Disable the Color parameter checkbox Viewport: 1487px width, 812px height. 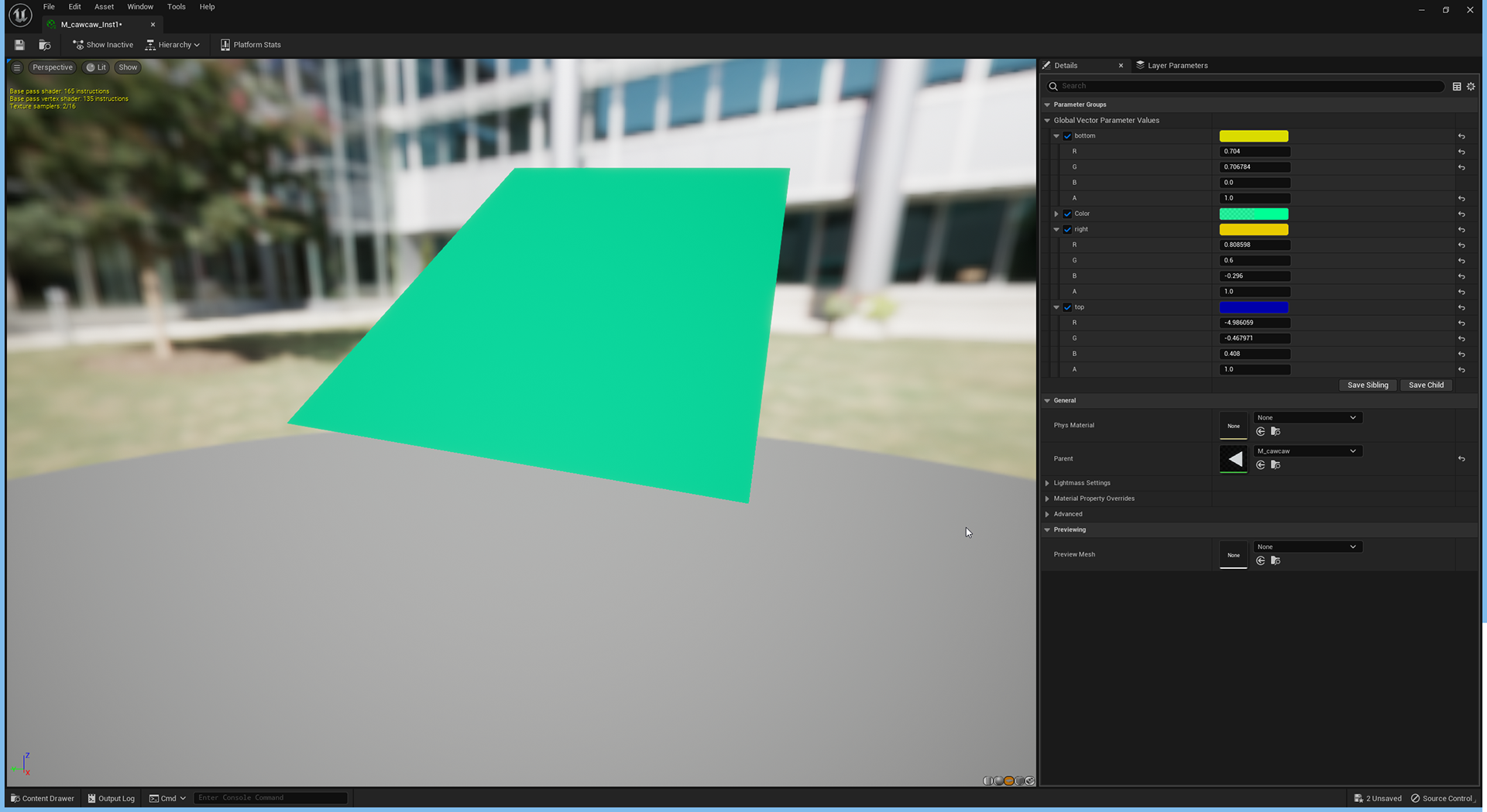[x=1067, y=214]
